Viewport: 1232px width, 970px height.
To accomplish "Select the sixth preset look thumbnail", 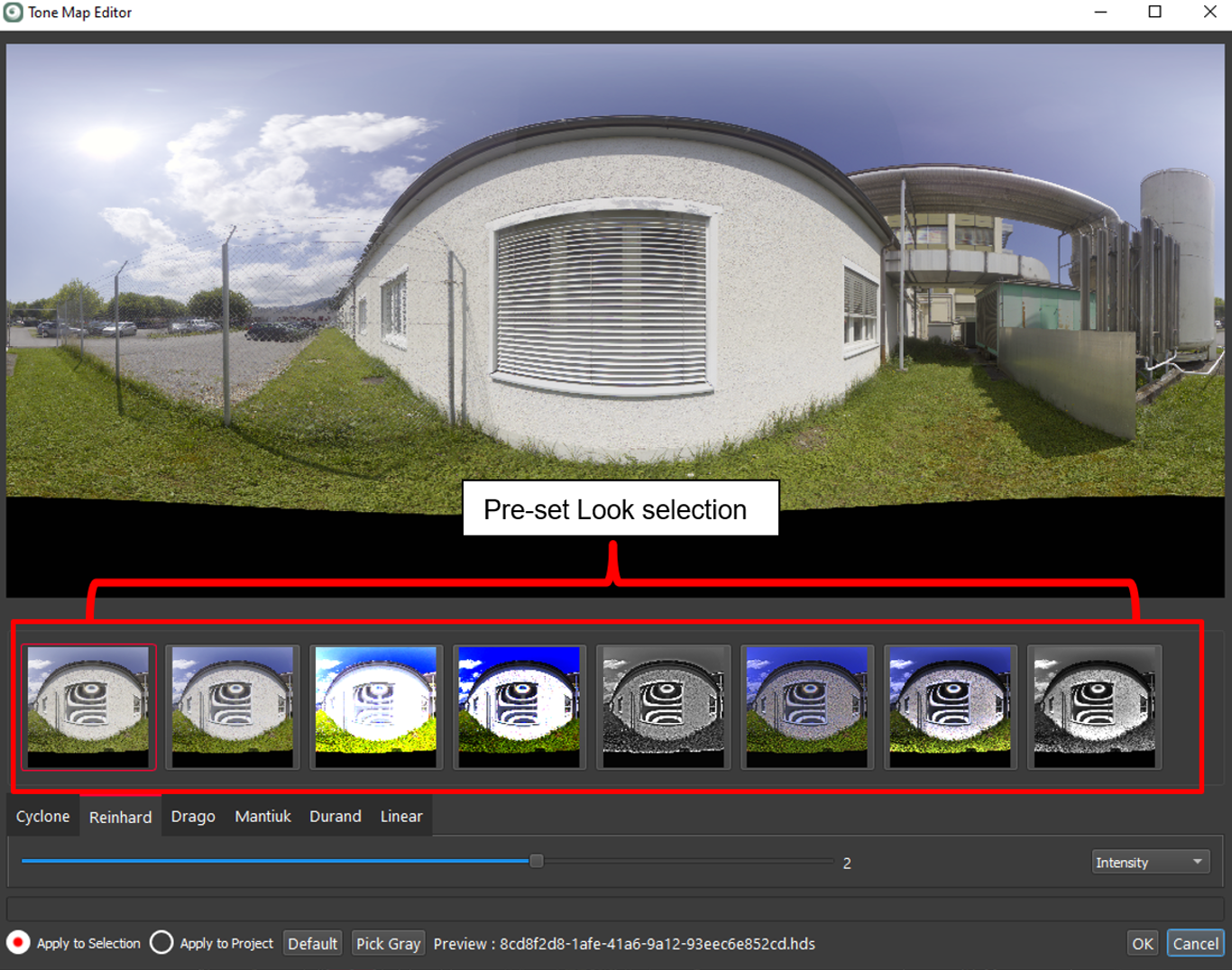I will coord(806,707).
